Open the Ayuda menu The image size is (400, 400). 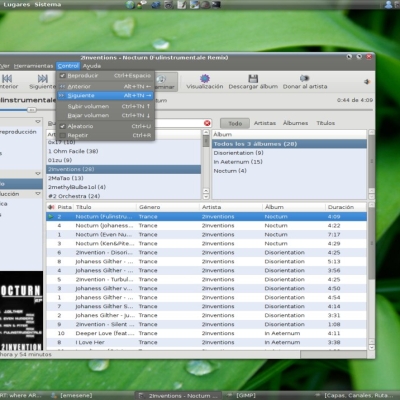(92, 66)
